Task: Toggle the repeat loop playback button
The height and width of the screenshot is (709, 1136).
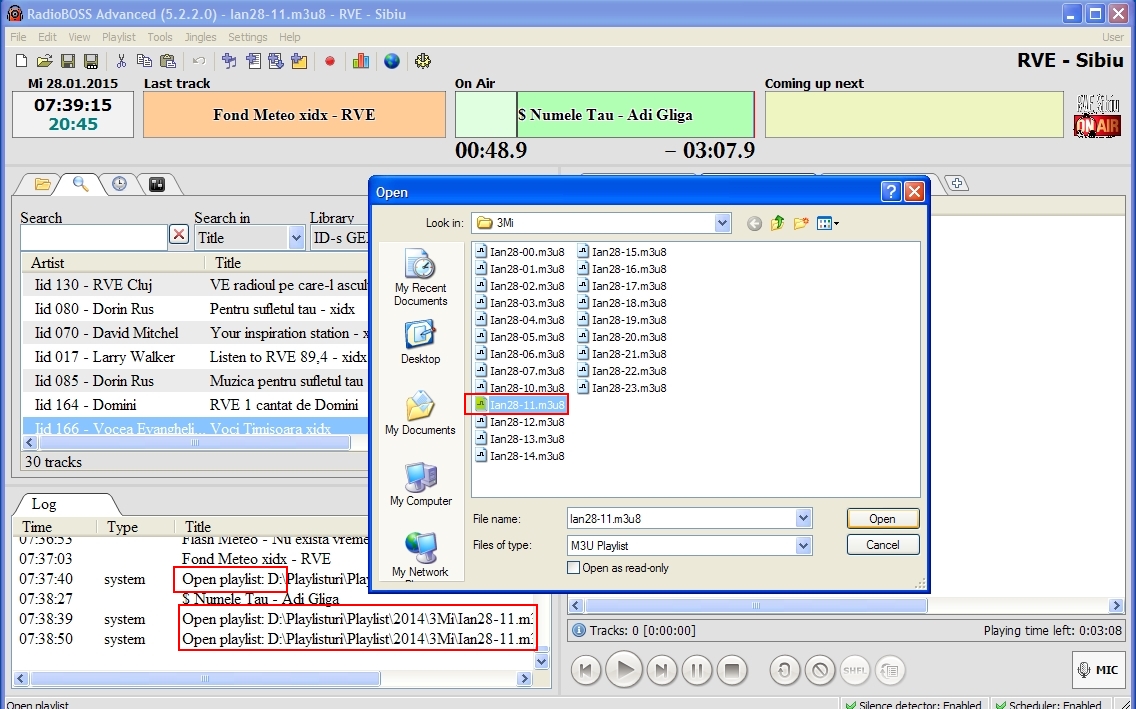Action: tap(784, 670)
